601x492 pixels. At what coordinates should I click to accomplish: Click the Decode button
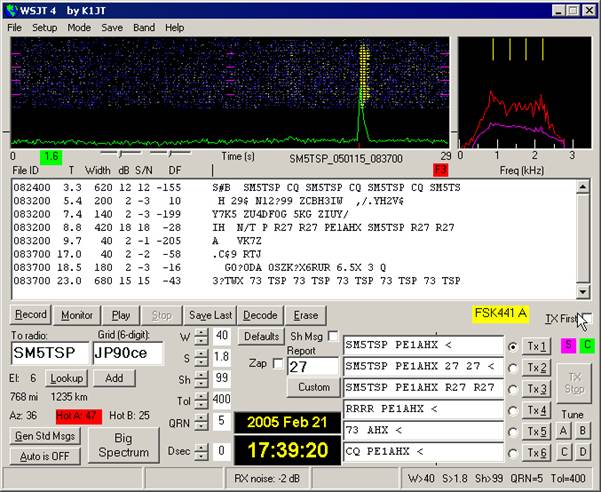pos(260,314)
